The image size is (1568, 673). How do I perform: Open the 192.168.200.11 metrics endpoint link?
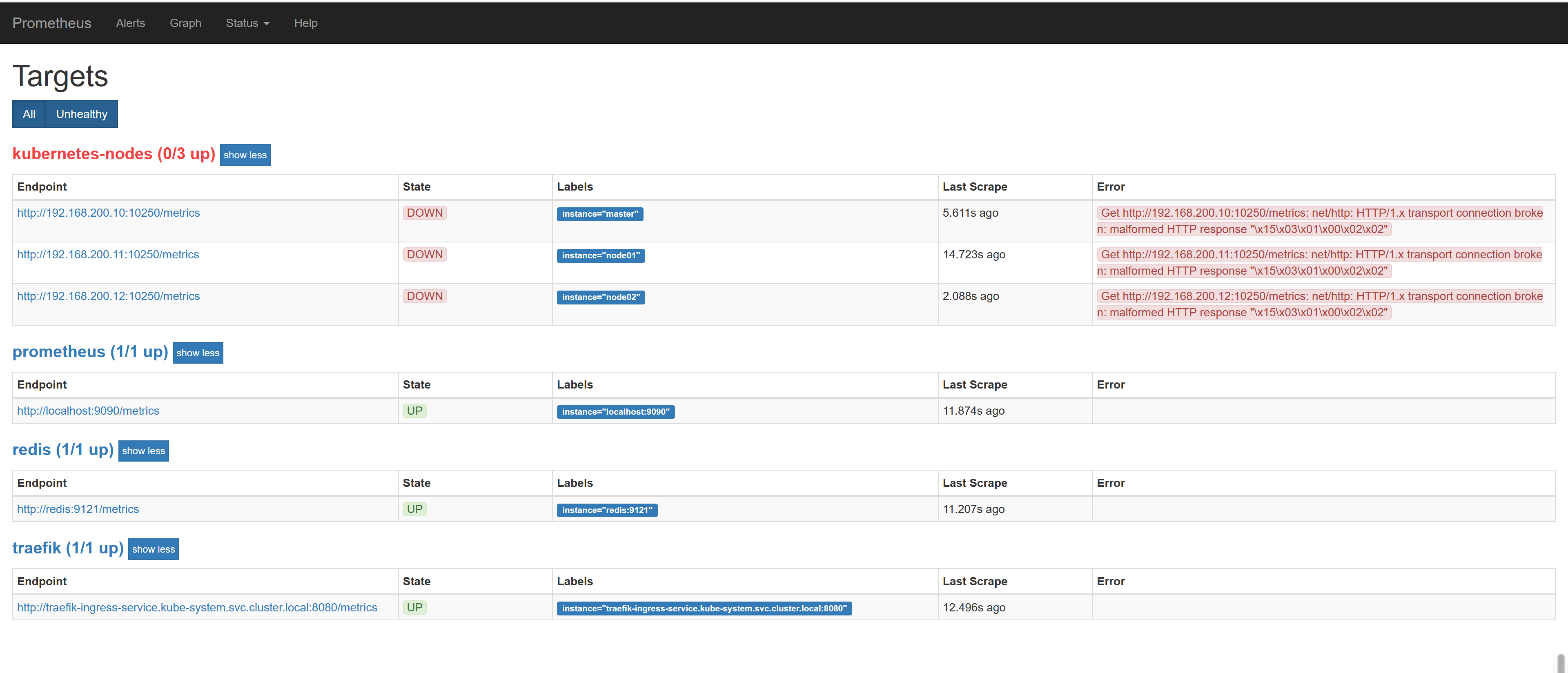click(108, 254)
